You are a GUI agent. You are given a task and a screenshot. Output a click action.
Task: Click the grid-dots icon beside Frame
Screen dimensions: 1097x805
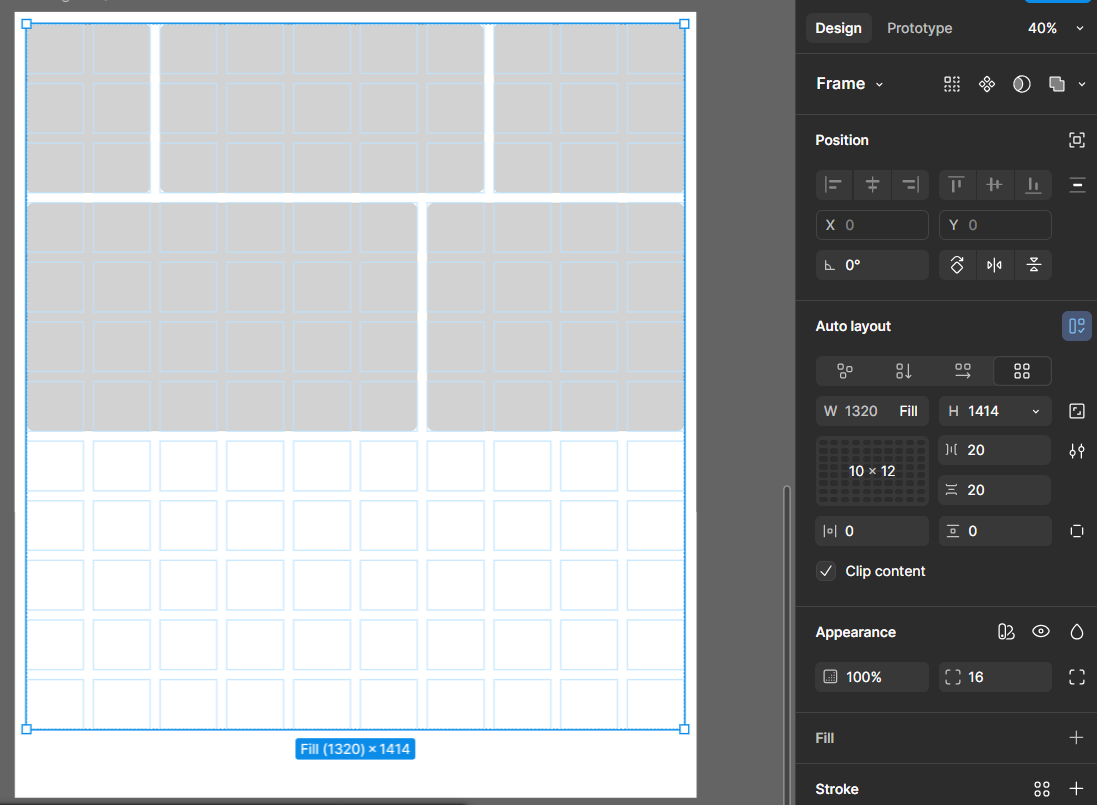point(951,85)
